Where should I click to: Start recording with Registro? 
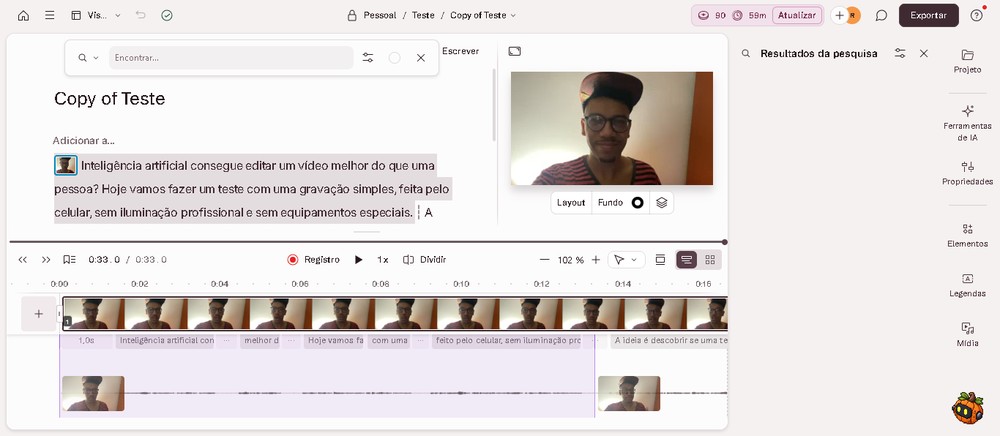click(313, 259)
